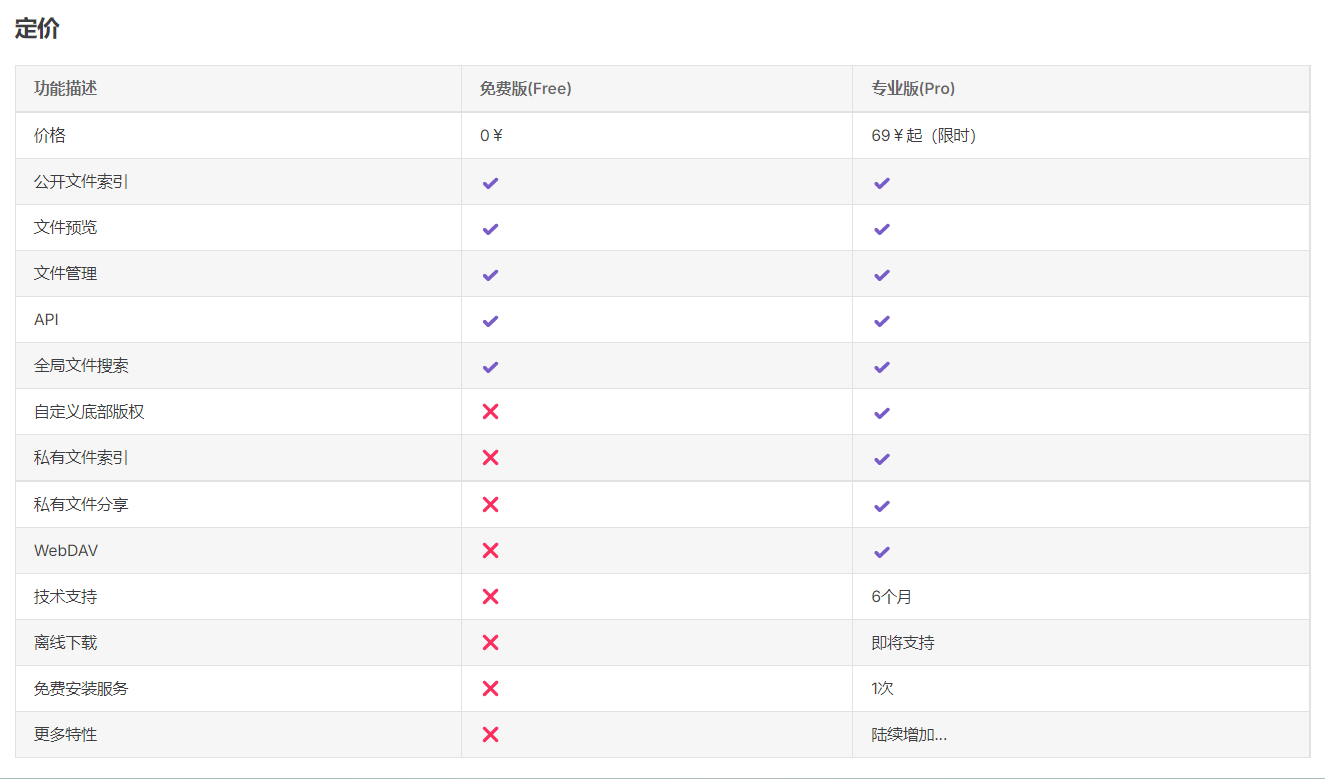Viewport: 1325px width, 779px height.
Task: Click the Free column checkmark for API
Action: pos(490,321)
